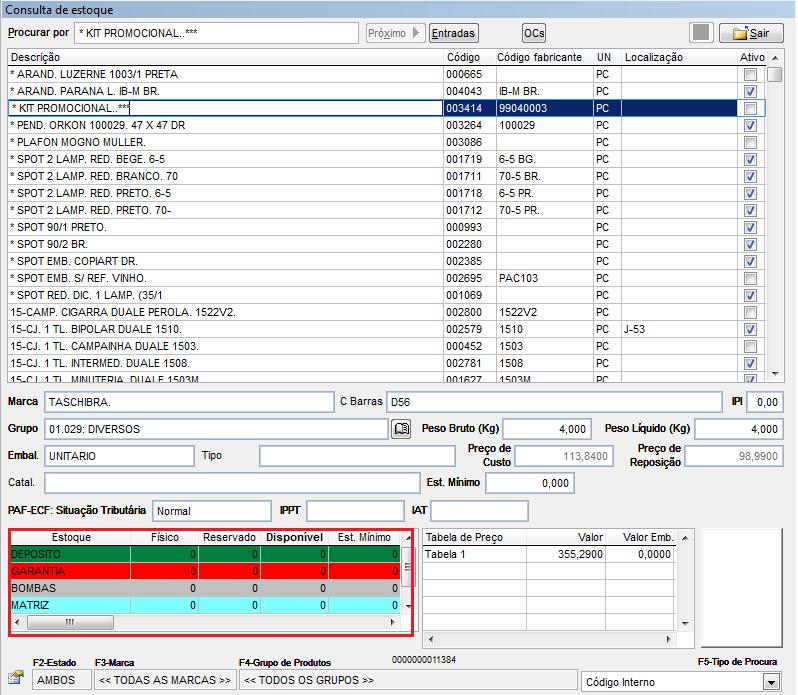798x695 pixels.
Task: Click the stock table scroll-left arrow
Action: click(17, 622)
